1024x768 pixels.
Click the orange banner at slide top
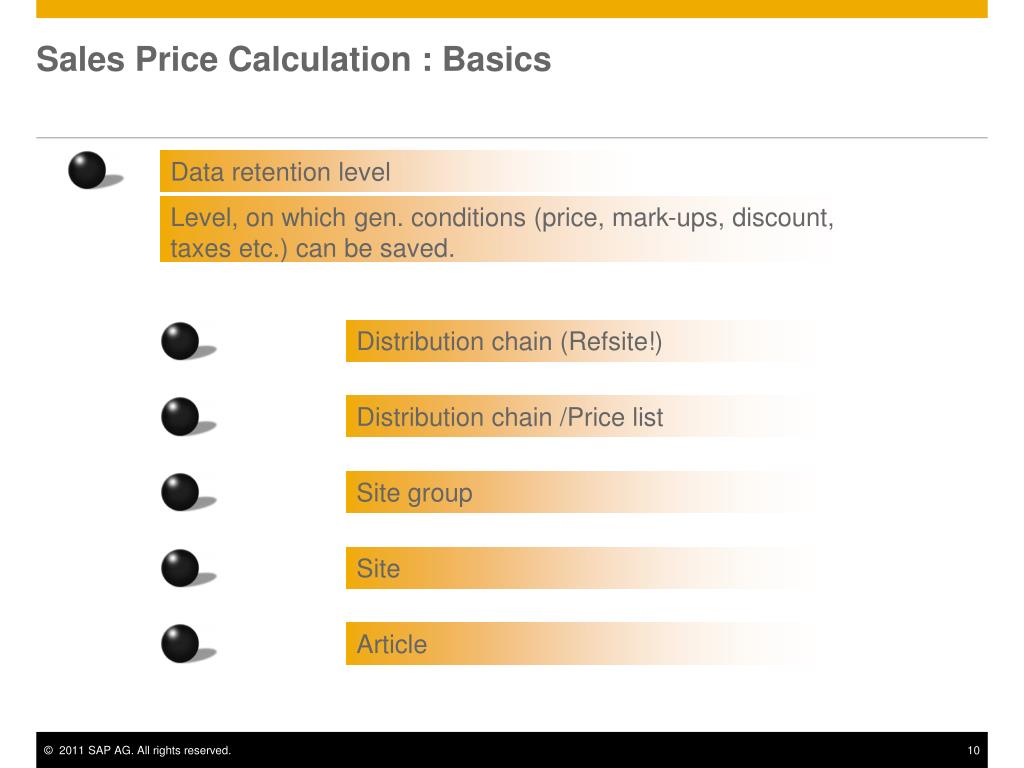pos(512,9)
